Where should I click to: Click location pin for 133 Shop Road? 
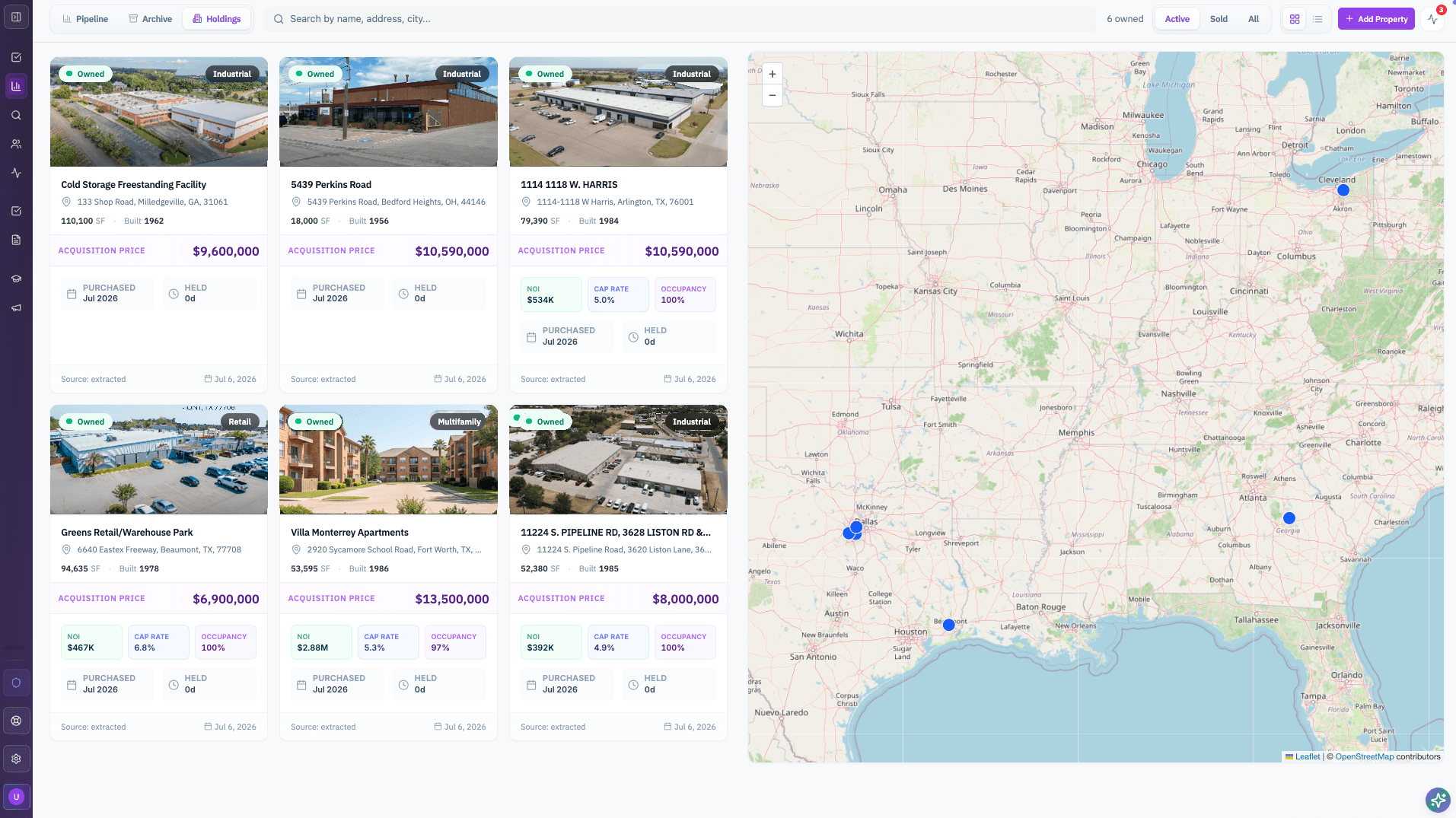[66, 202]
